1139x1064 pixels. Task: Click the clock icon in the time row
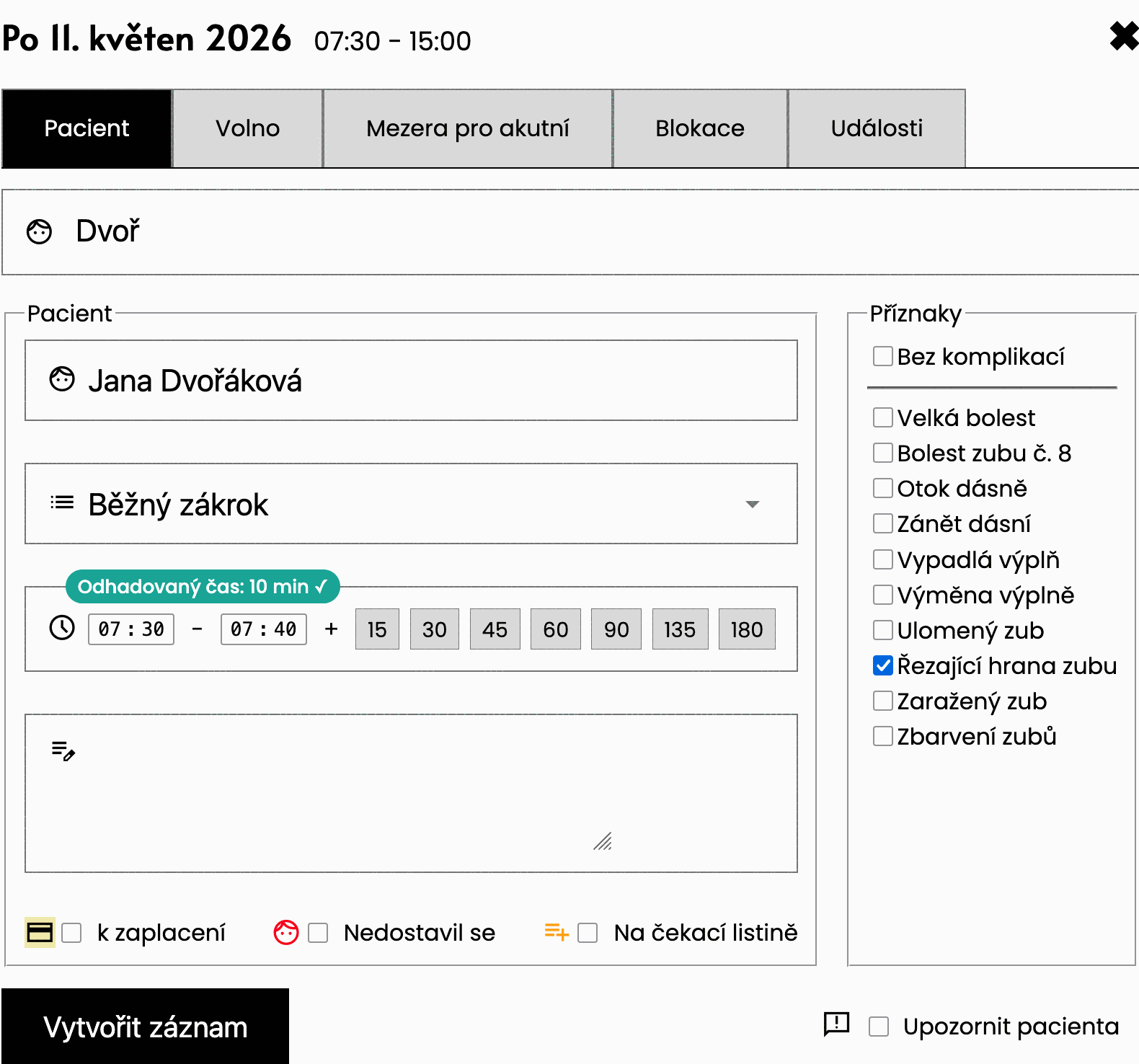62,628
